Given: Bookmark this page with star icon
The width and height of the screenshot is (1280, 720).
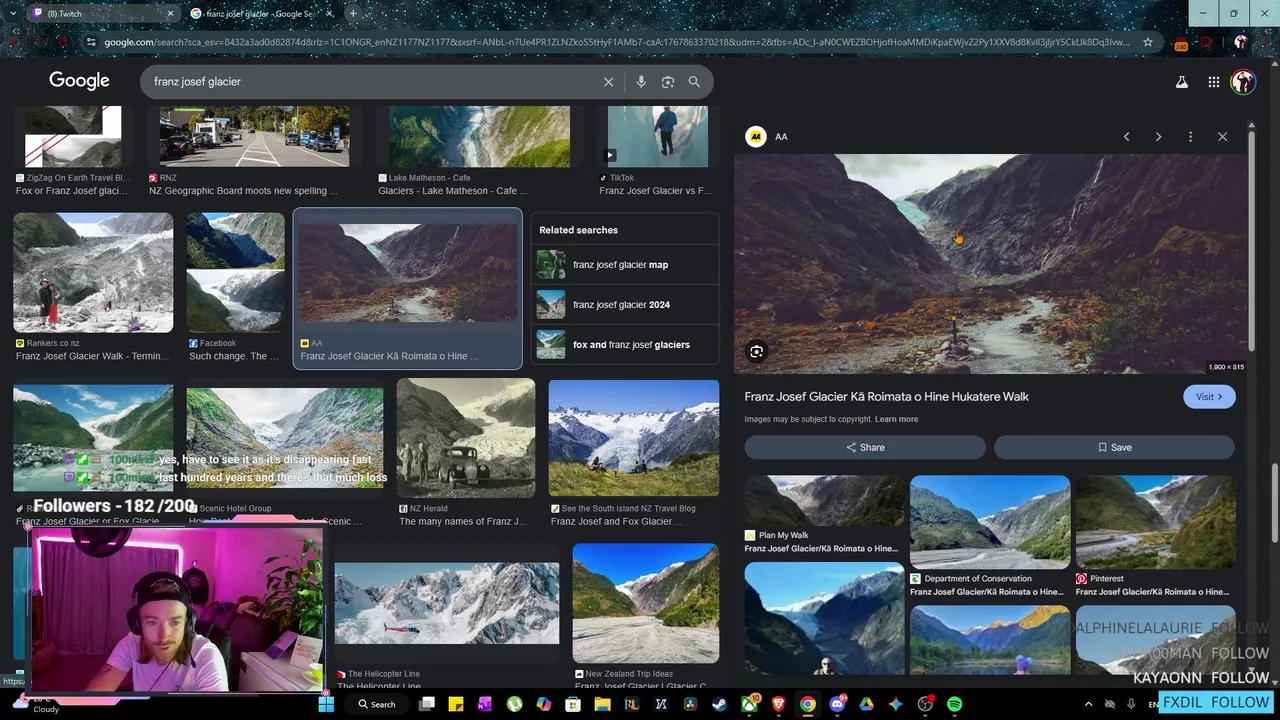Looking at the screenshot, I should click(1148, 42).
